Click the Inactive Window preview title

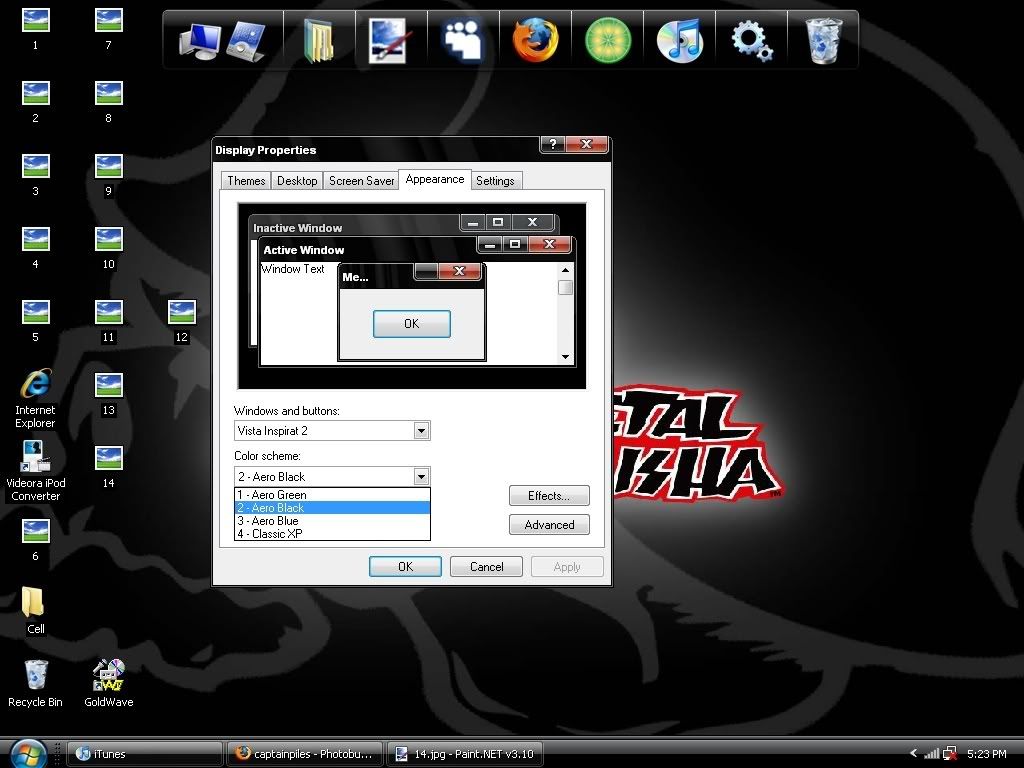click(x=298, y=228)
